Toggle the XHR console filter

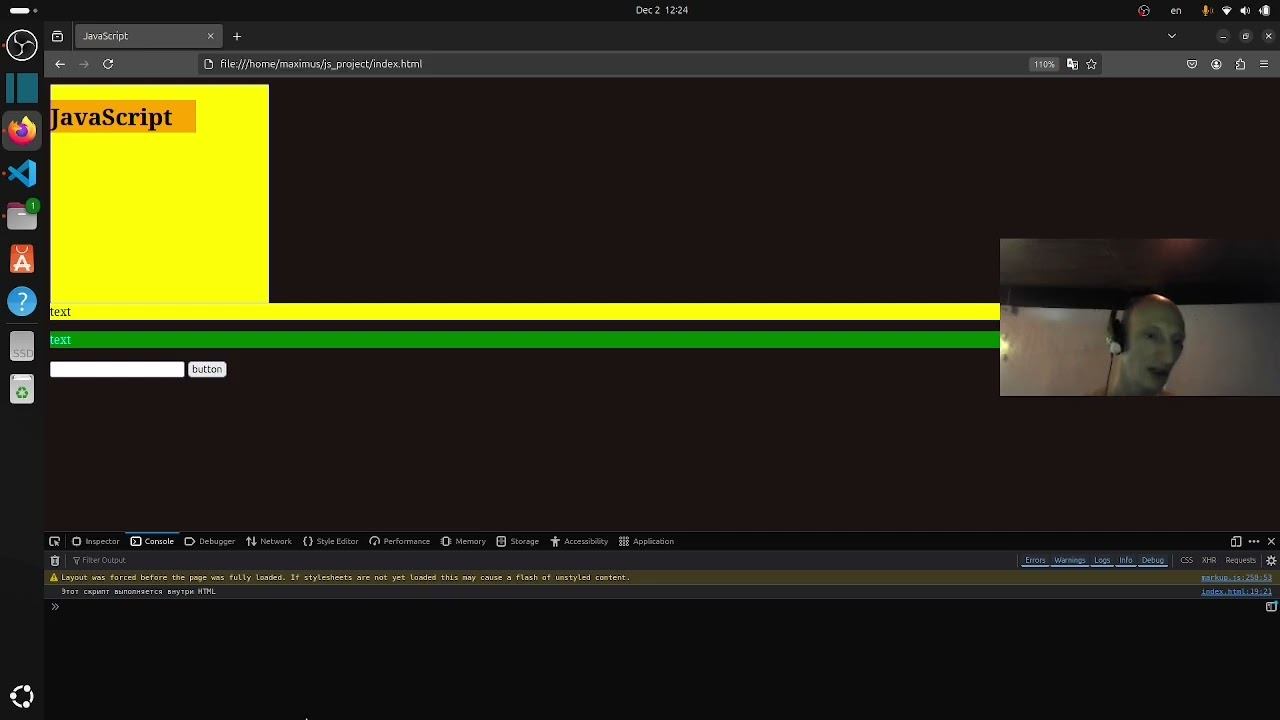point(1209,560)
